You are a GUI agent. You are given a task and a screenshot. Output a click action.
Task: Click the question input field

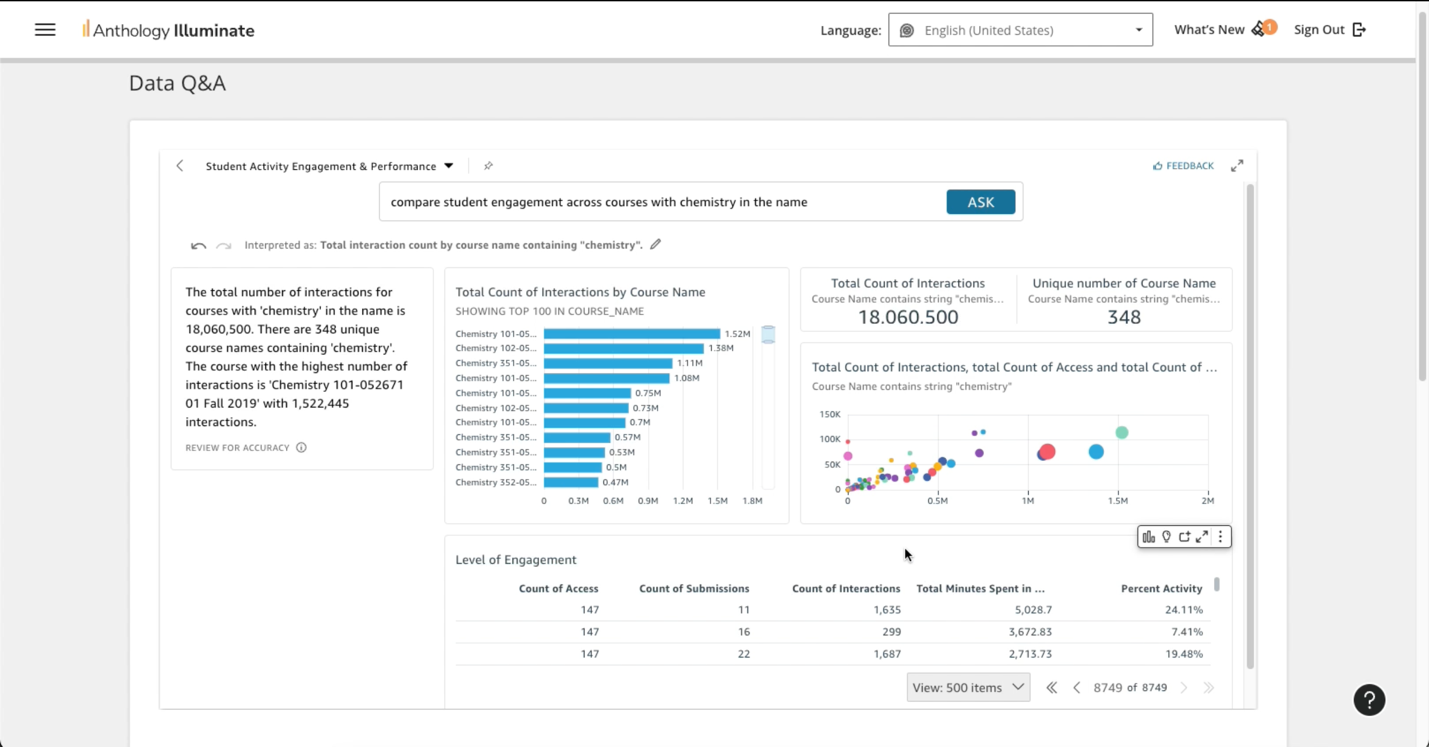[x=663, y=202]
